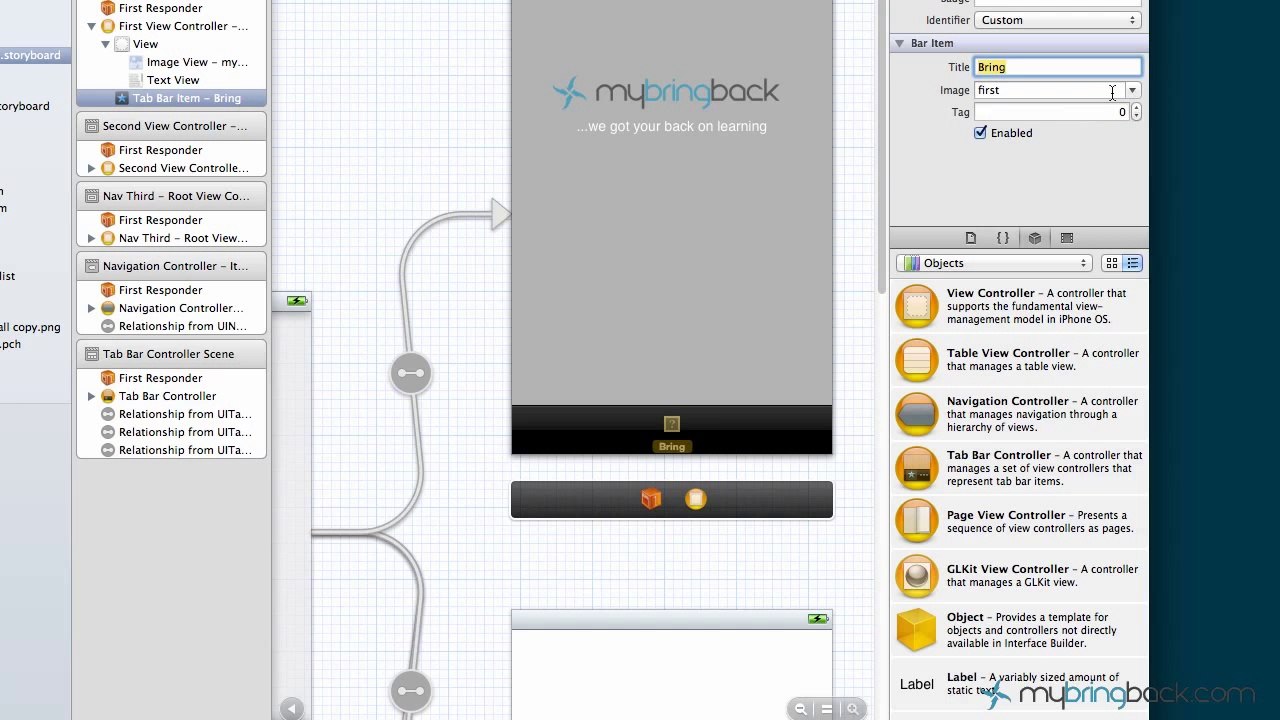The image size is (1280, 720).
Task: Uncheck the Enabled checkbox
Action: (x=981, y=133)
